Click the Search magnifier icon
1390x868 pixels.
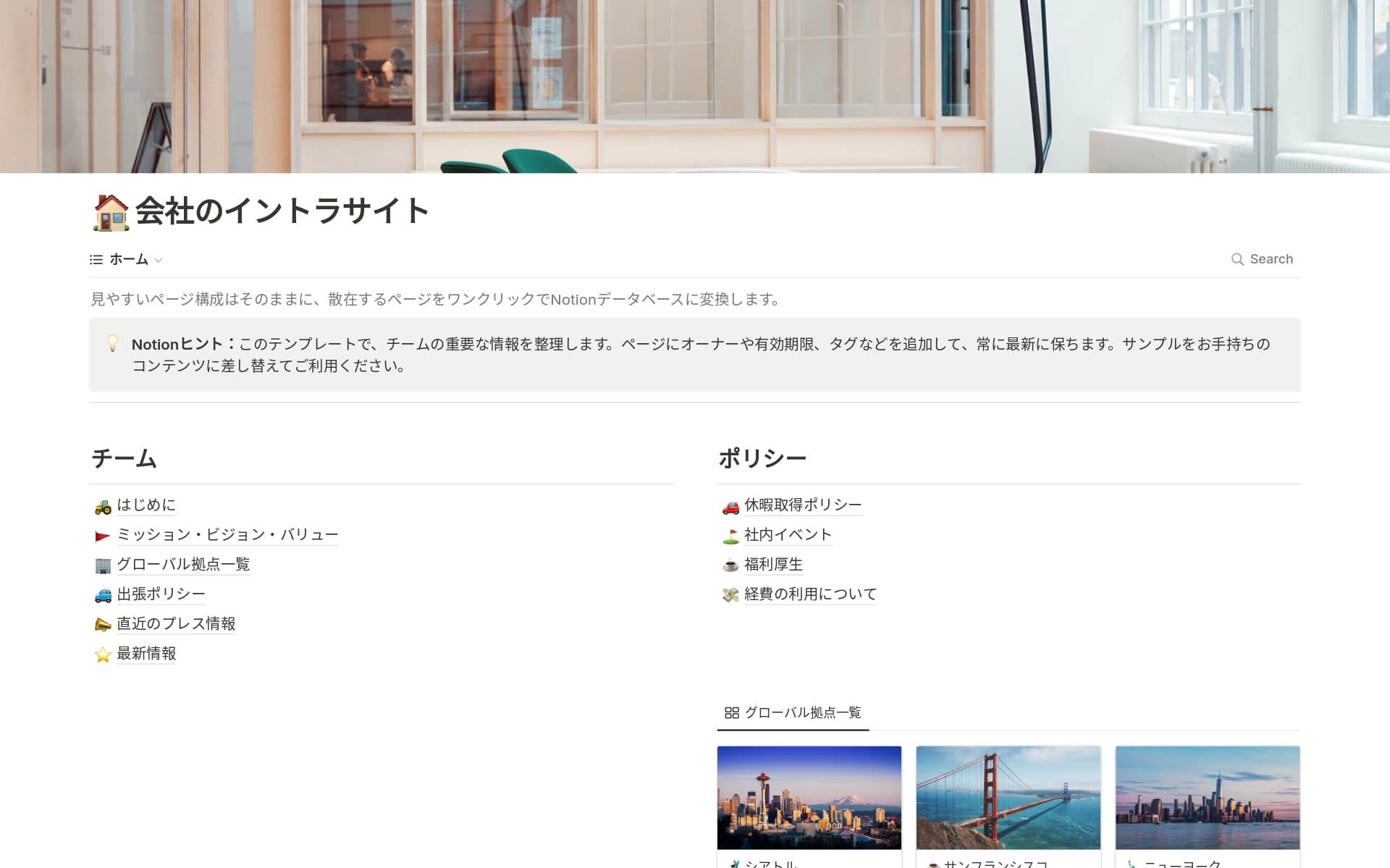tap(1237, 258)
